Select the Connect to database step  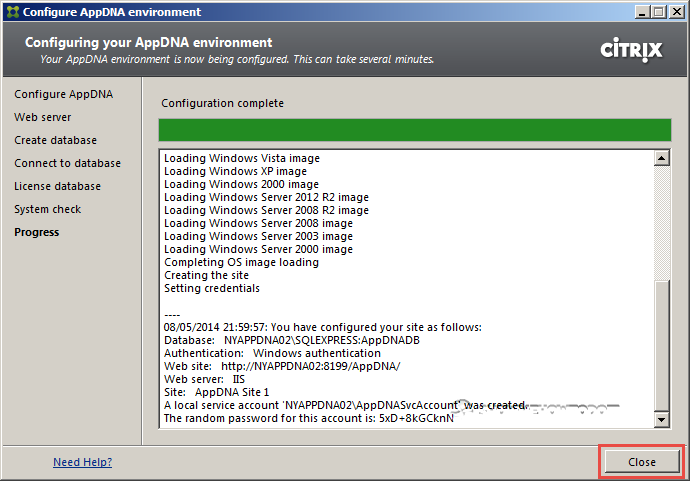click(x=67, y=163)
